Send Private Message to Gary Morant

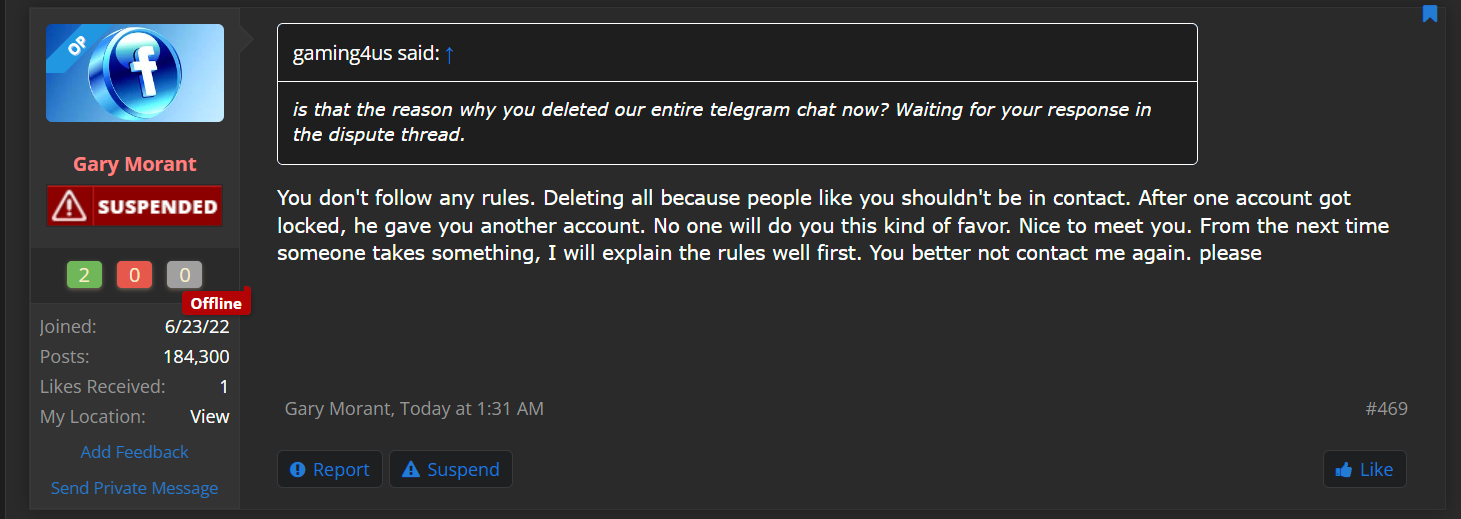pyautogui.click(x=135, y=488)
